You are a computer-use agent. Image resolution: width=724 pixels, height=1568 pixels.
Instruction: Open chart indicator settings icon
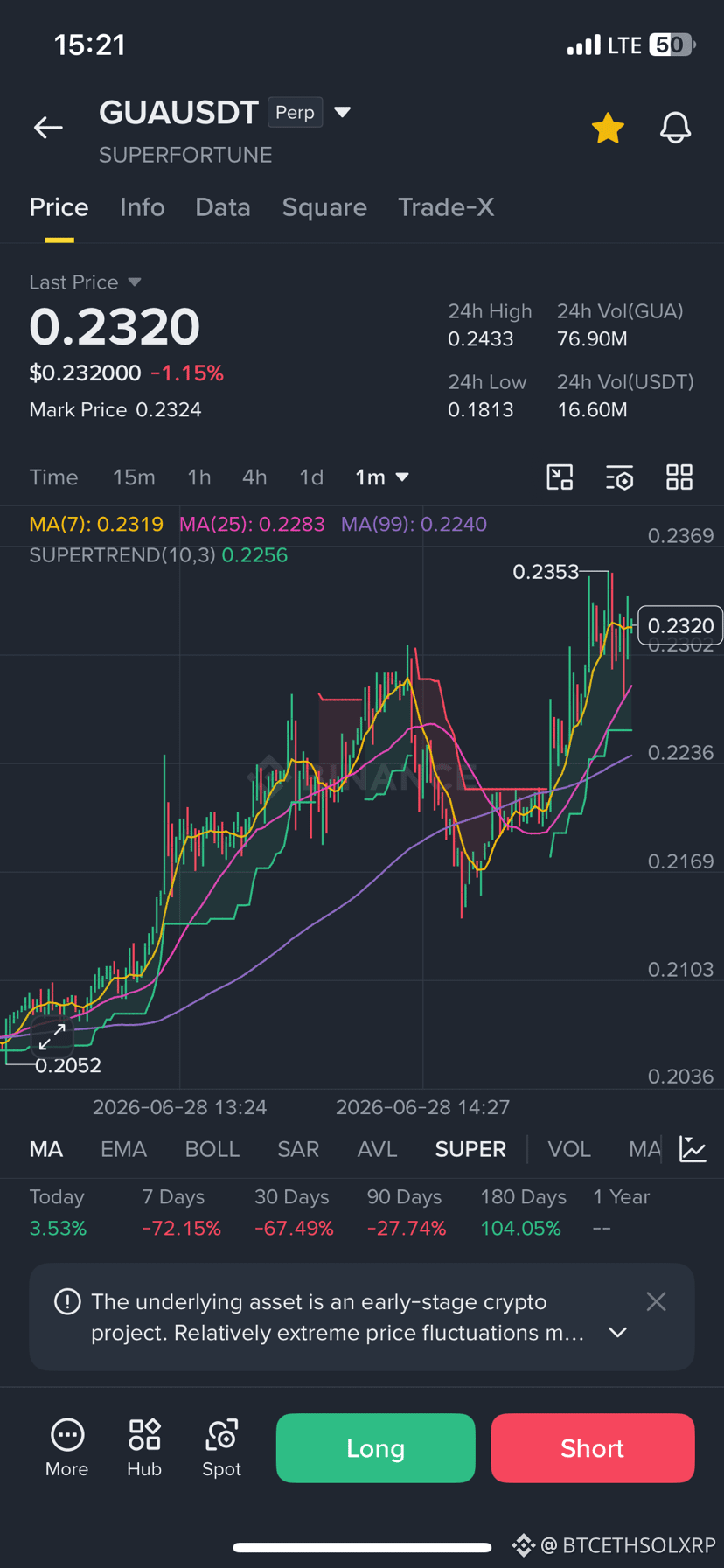619,477
